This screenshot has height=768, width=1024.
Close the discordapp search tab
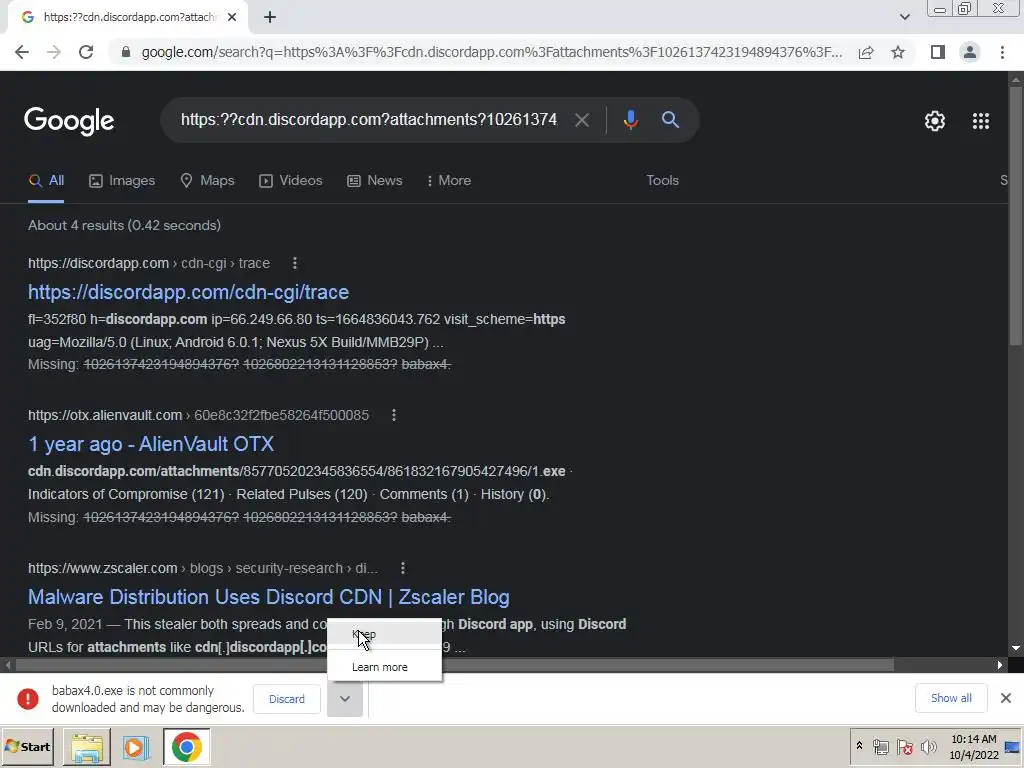(232, 18)
